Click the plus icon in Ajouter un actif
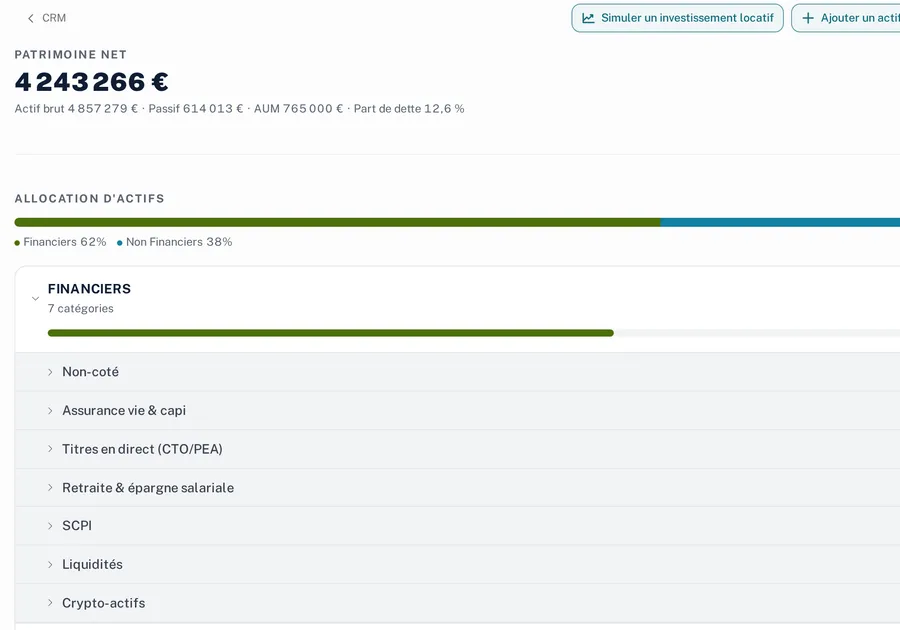The width and height of the screenshot is (900, 630). [x=808, y=18]
